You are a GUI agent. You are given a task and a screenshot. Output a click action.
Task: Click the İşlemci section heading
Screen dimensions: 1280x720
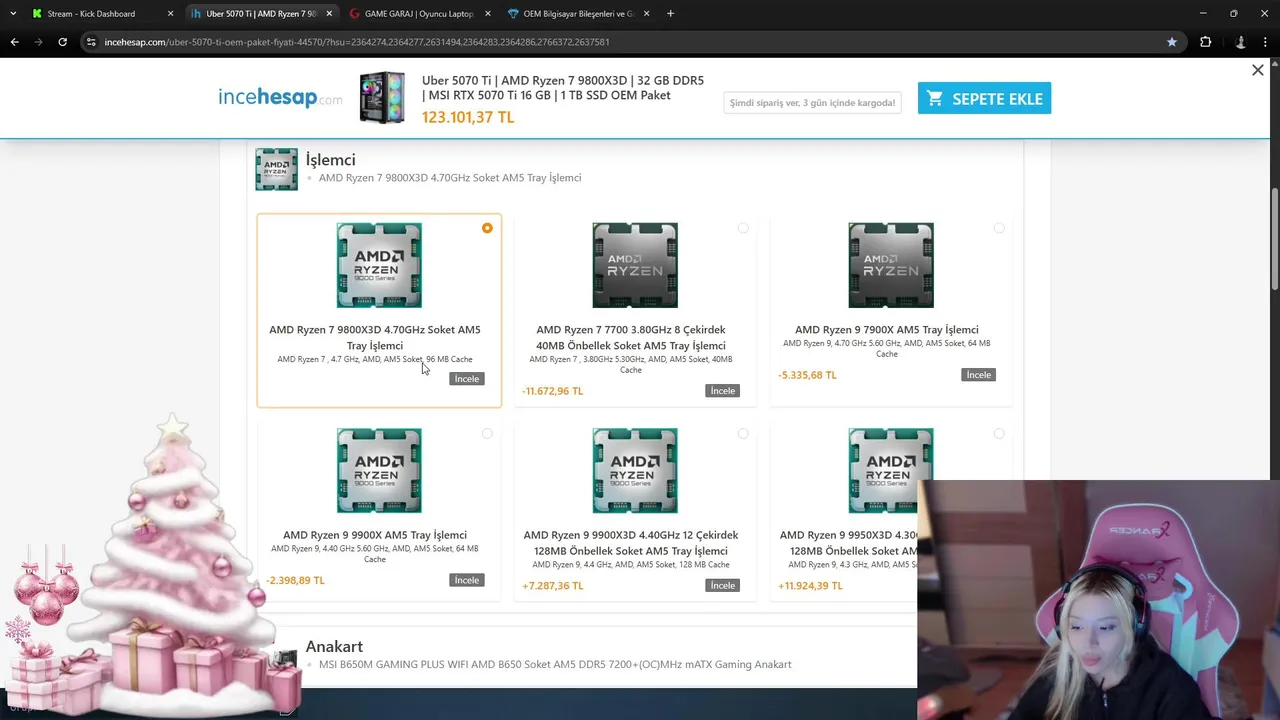click(x=330, y=160)
